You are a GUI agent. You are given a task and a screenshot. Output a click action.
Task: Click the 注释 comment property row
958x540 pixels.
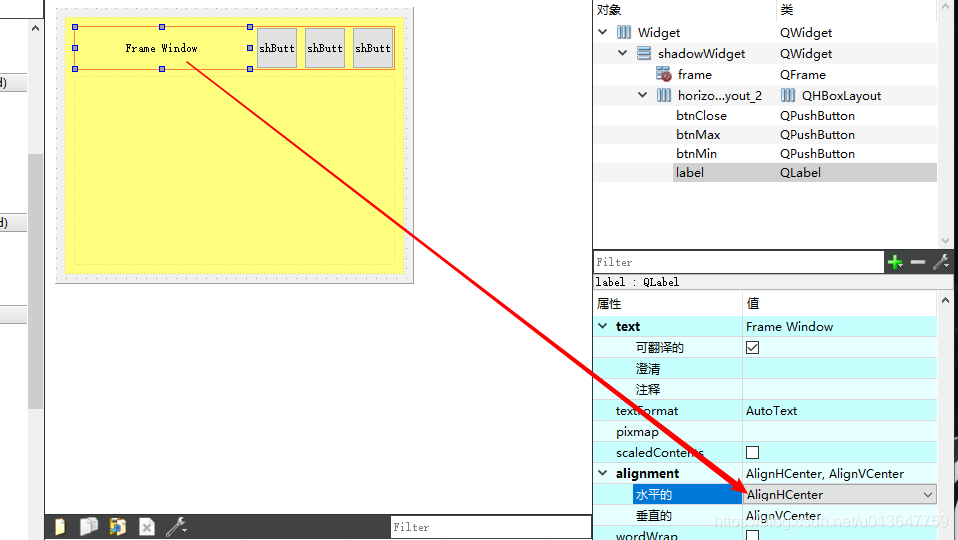click(765, 390)
